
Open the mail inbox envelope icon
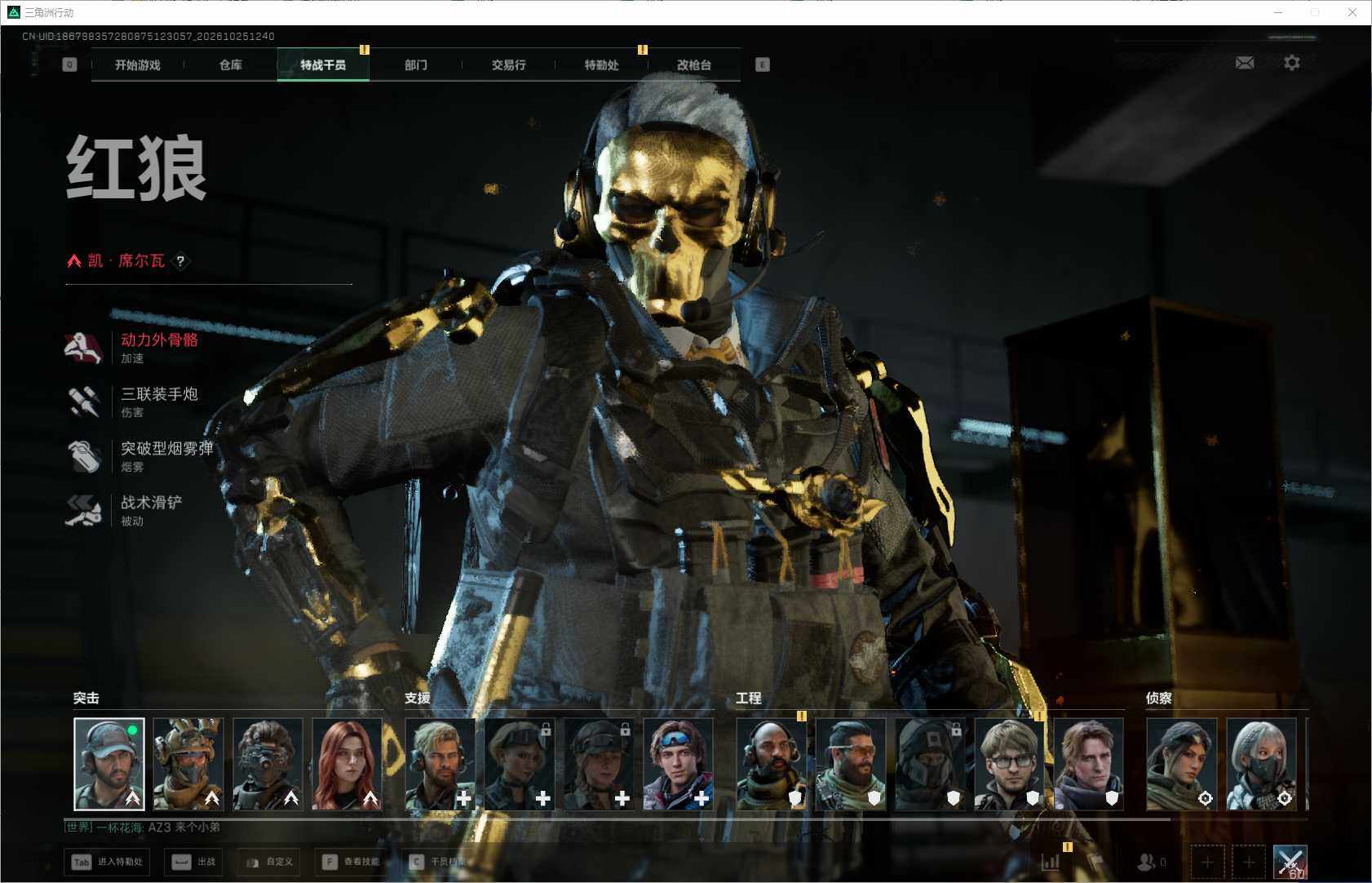(x=1244, y=63)
